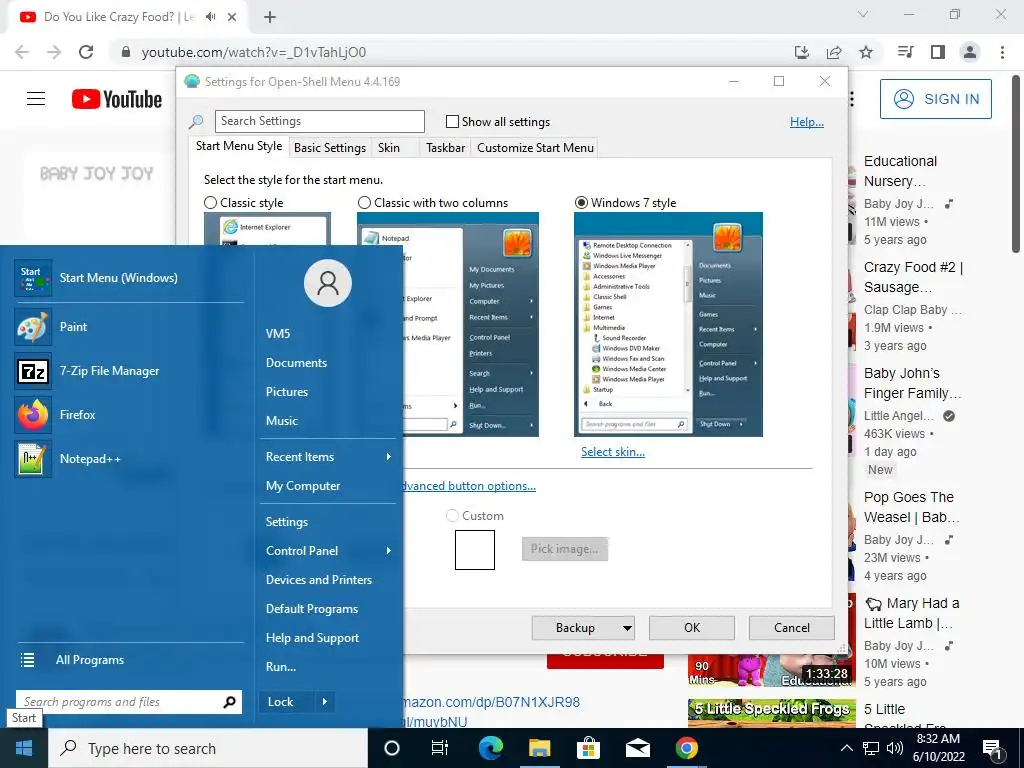Open Run... from start menu
The width and height of the screenshot is (1024, 768).
tap(281, 667)
